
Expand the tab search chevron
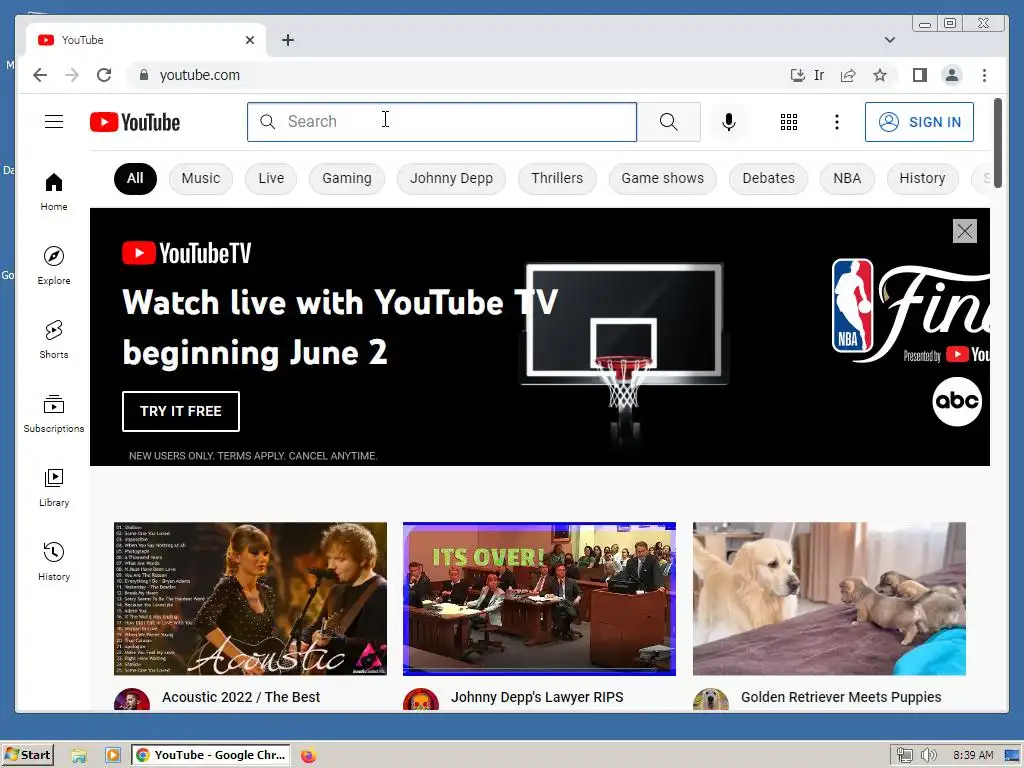(889, 40)
